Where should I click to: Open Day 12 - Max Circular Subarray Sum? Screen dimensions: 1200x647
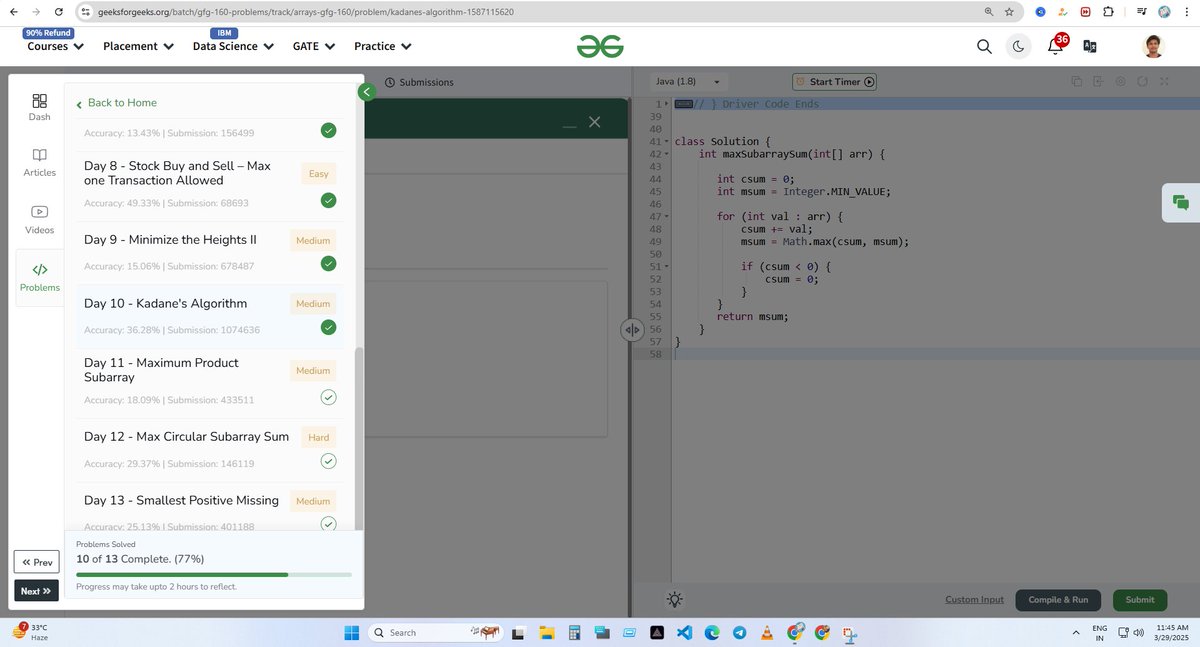point(186,436)
